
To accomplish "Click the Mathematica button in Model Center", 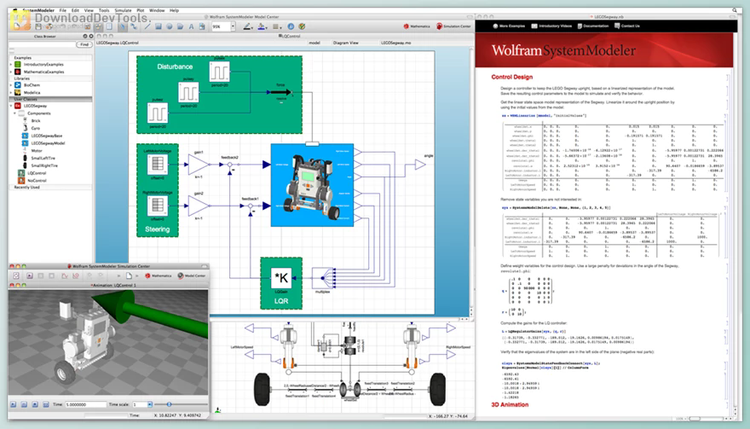I will [x=417, y=26].
